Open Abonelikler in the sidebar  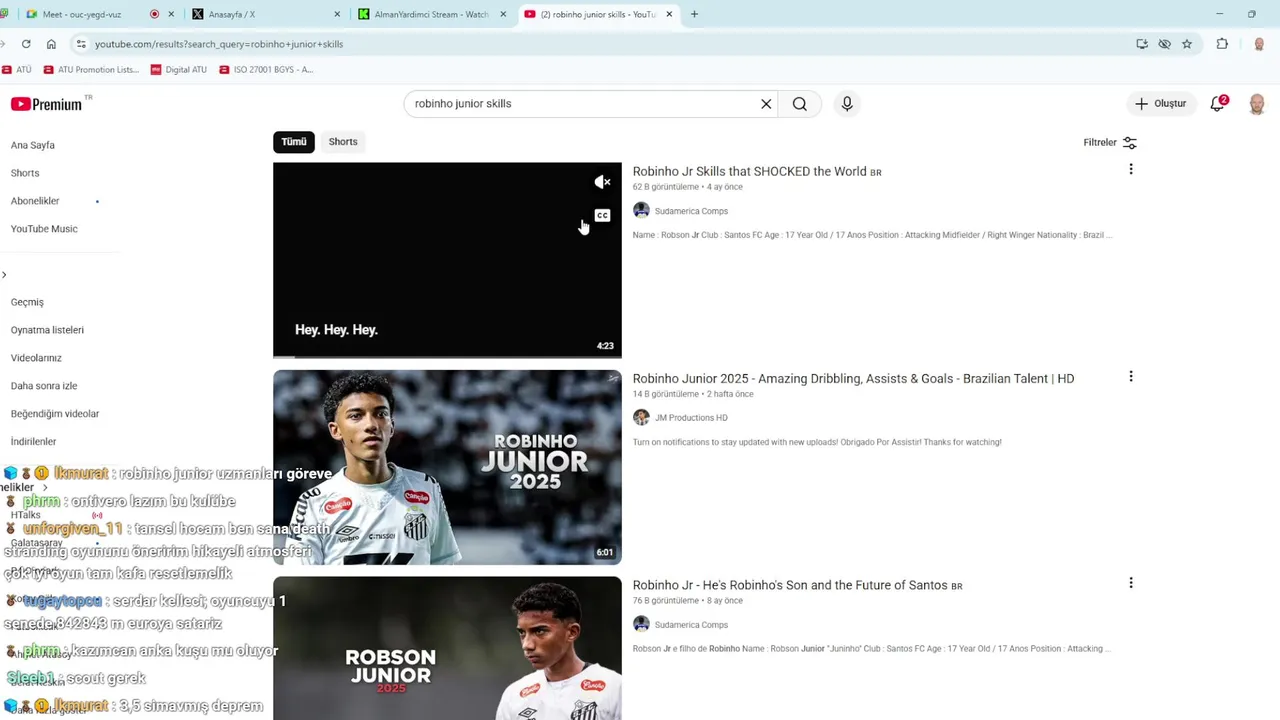point(35,201)
